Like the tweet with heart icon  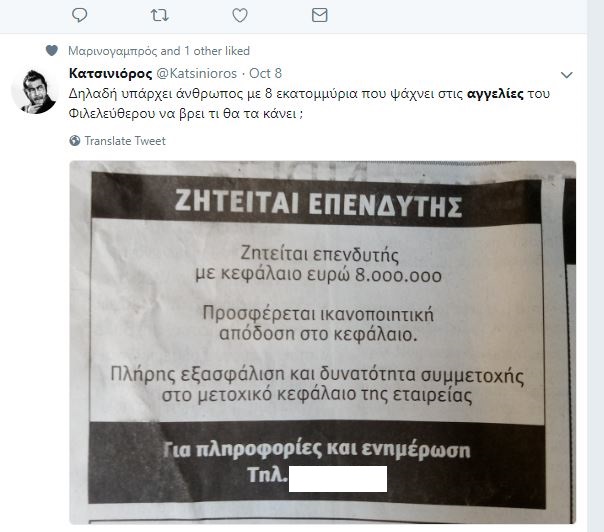pyautogui.click(x=240, y=15)
